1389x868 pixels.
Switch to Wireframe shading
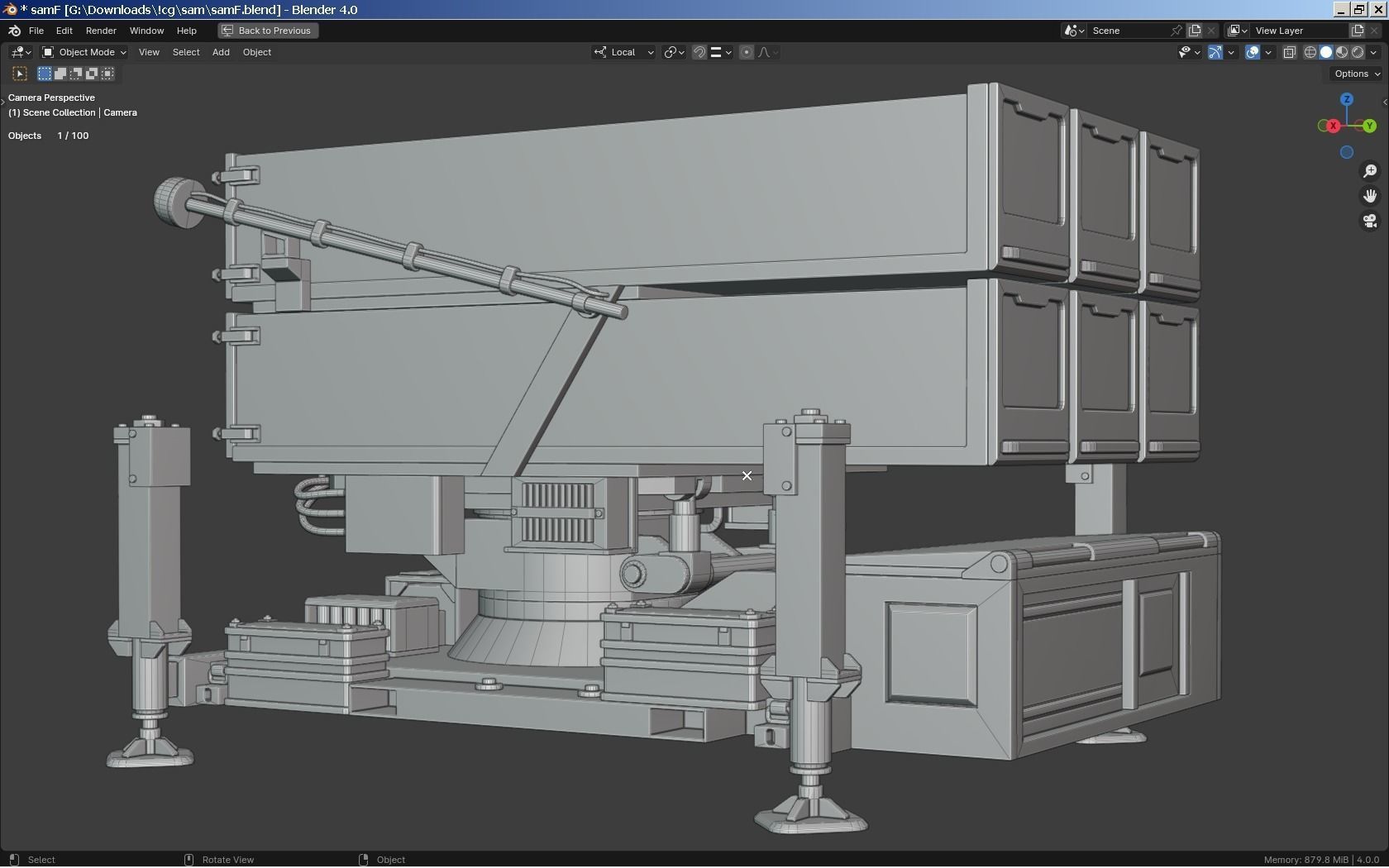[1310, 52]
